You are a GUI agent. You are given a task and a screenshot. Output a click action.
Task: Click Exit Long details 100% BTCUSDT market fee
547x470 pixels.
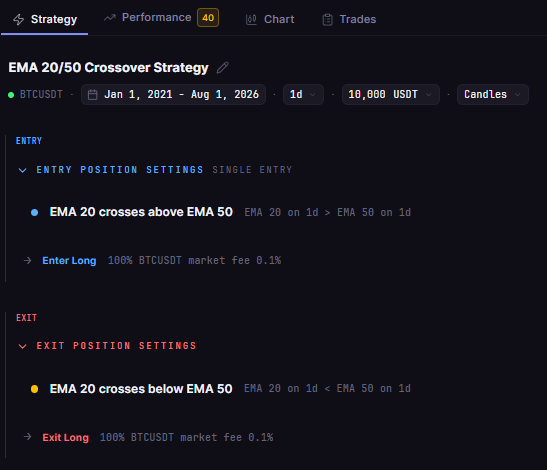coord(186,437)
